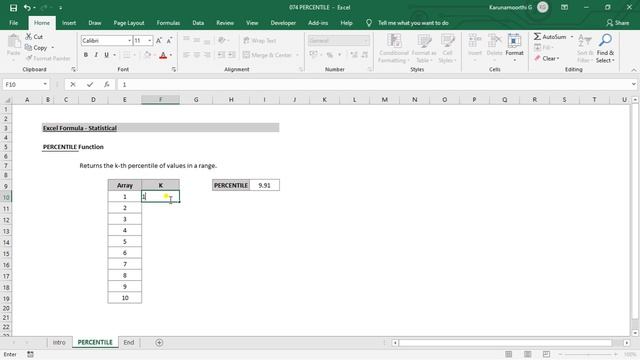
Task: Open Ribbon Display Options icon
Action: point(564,7)
